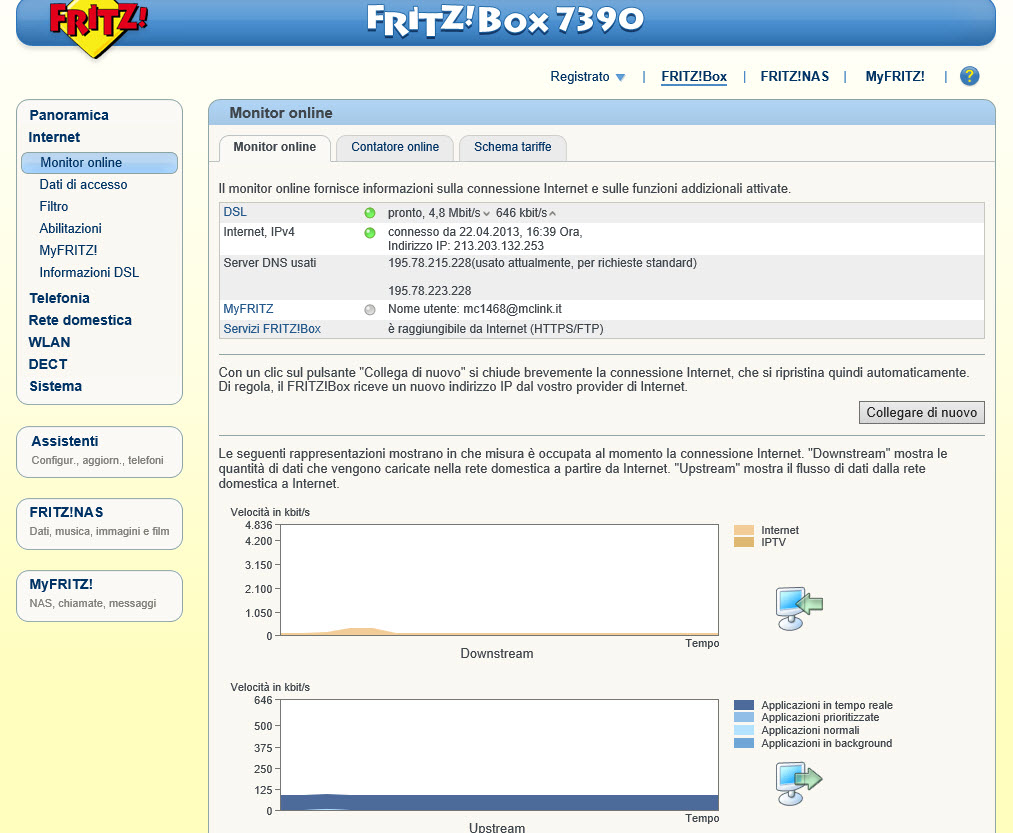Click Applicazioni in tempo reale legend swatch
Image resolution: width=1013 pixels, height=833 pixels.
pos(744,705)
